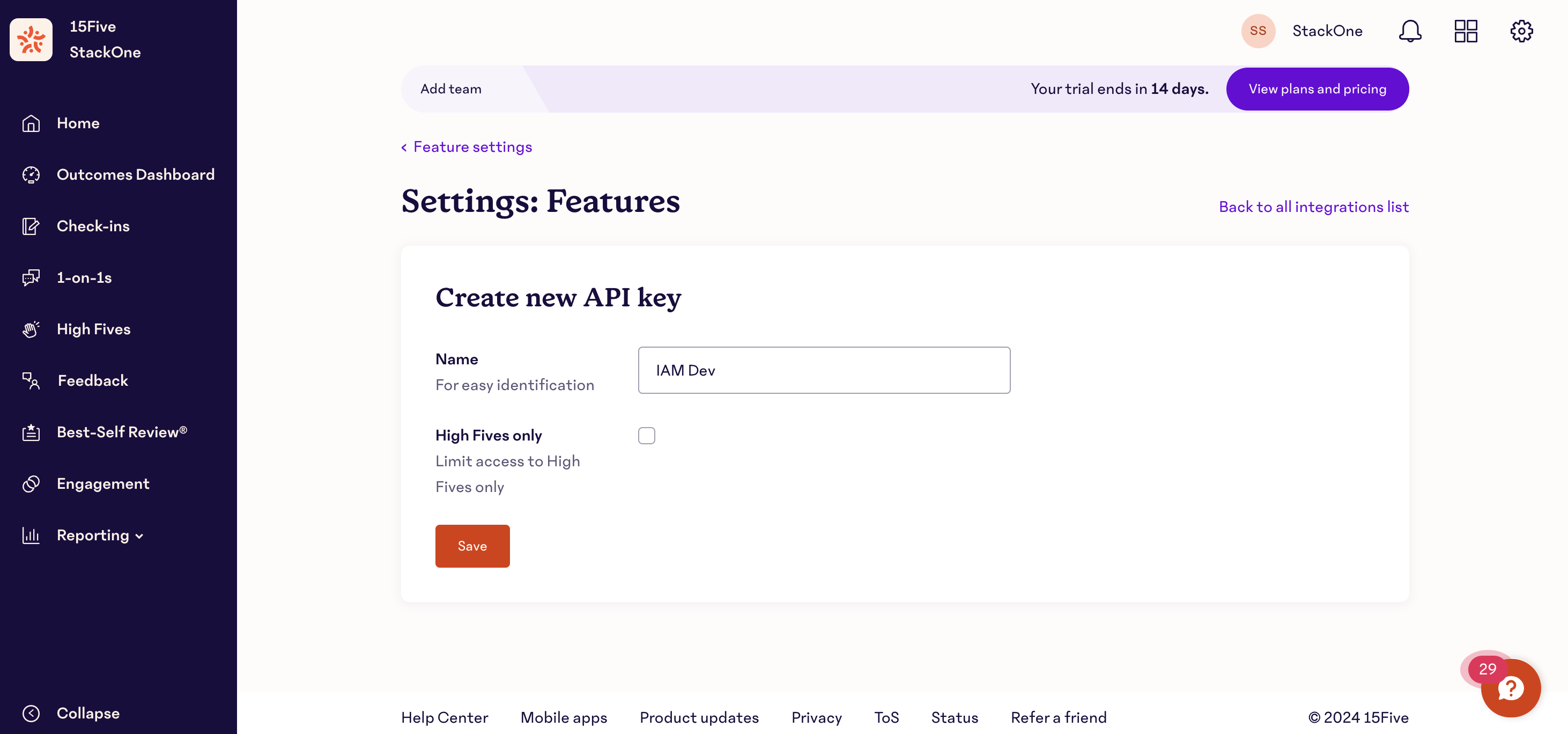Open the Home sidebar icon
1568x734 pixels.
tap(32, 123)
